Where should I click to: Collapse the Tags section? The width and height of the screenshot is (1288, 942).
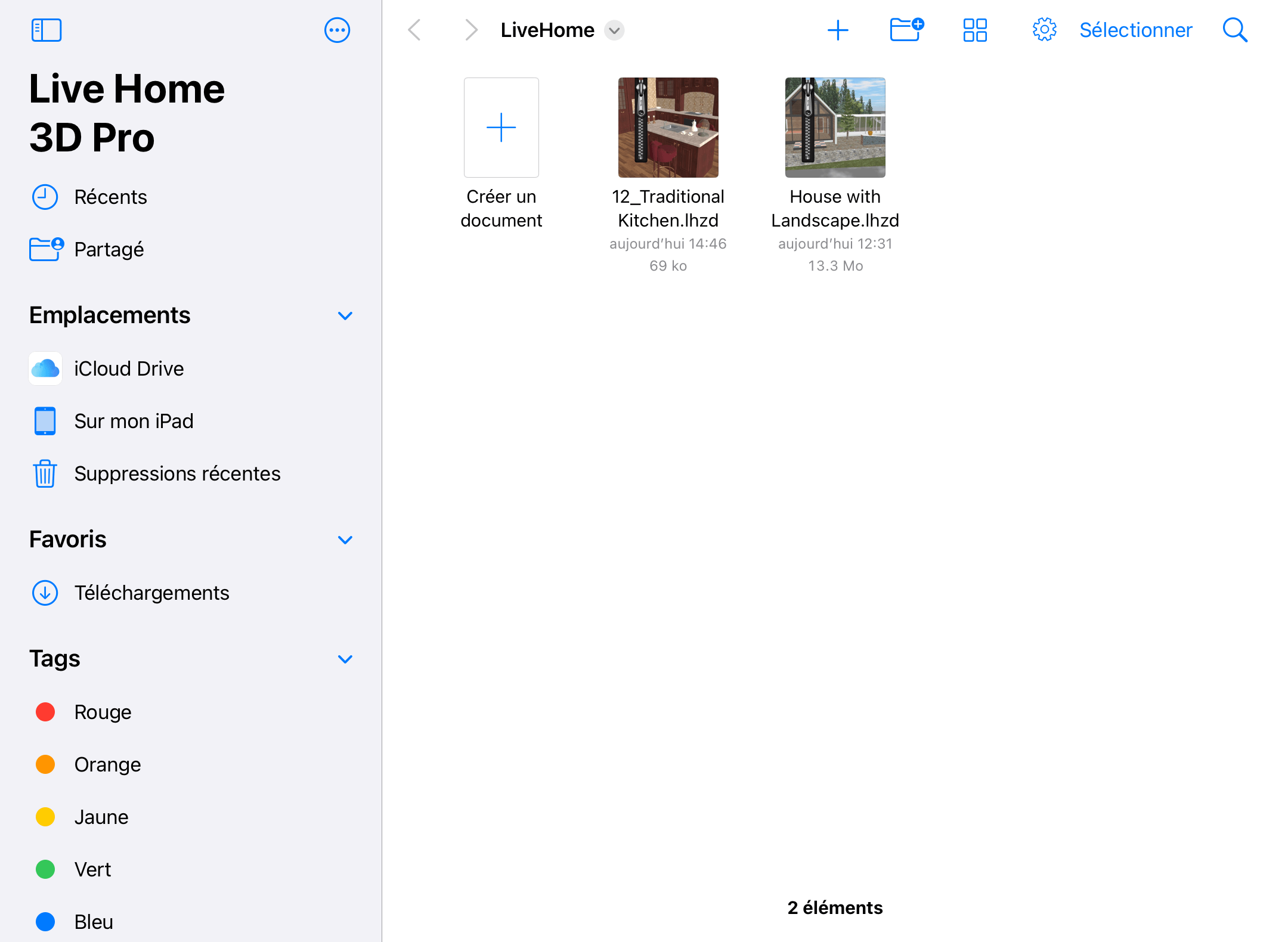345,659
